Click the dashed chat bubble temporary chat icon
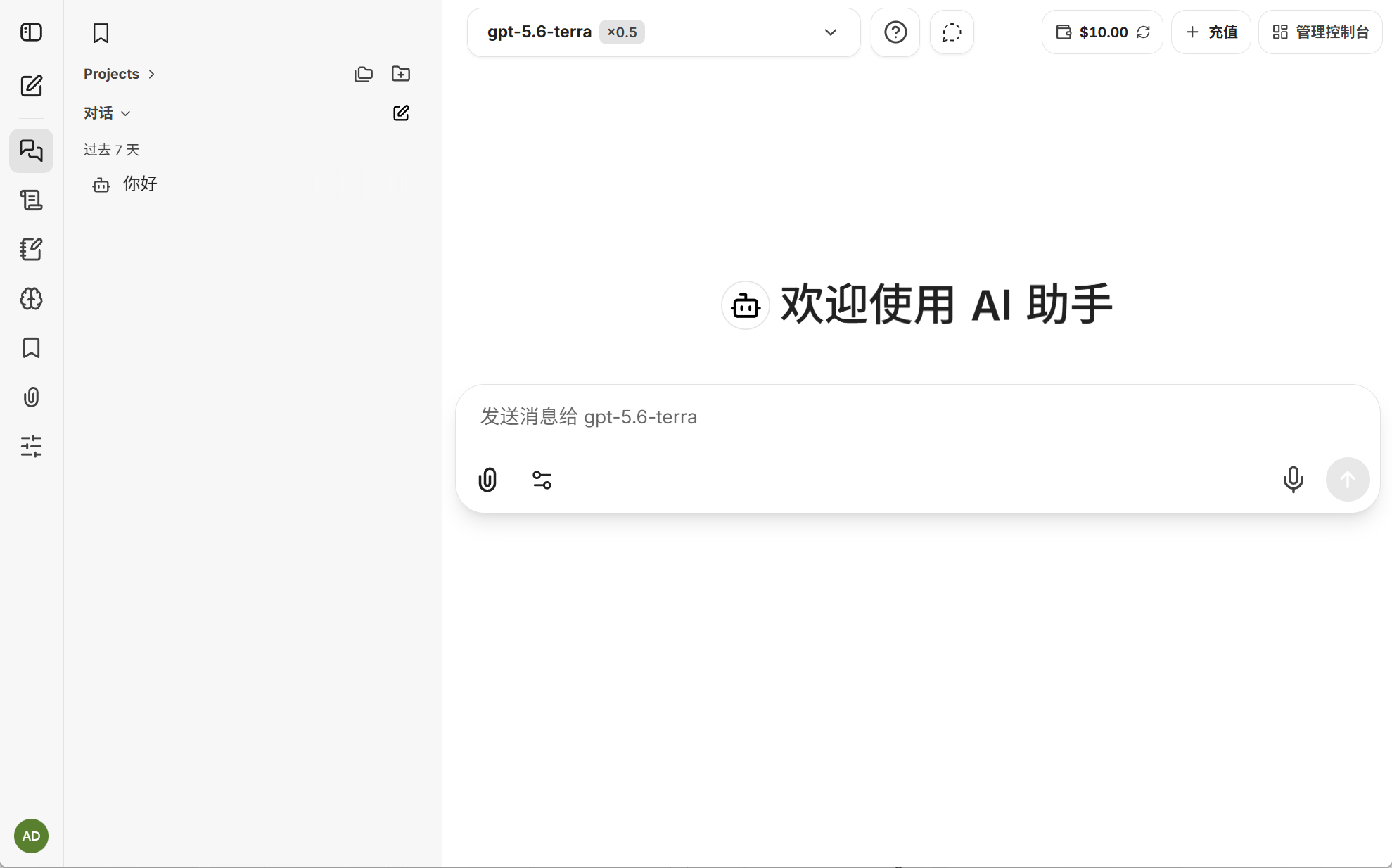This screenshot has height=868, width=1392. [952, 32]
